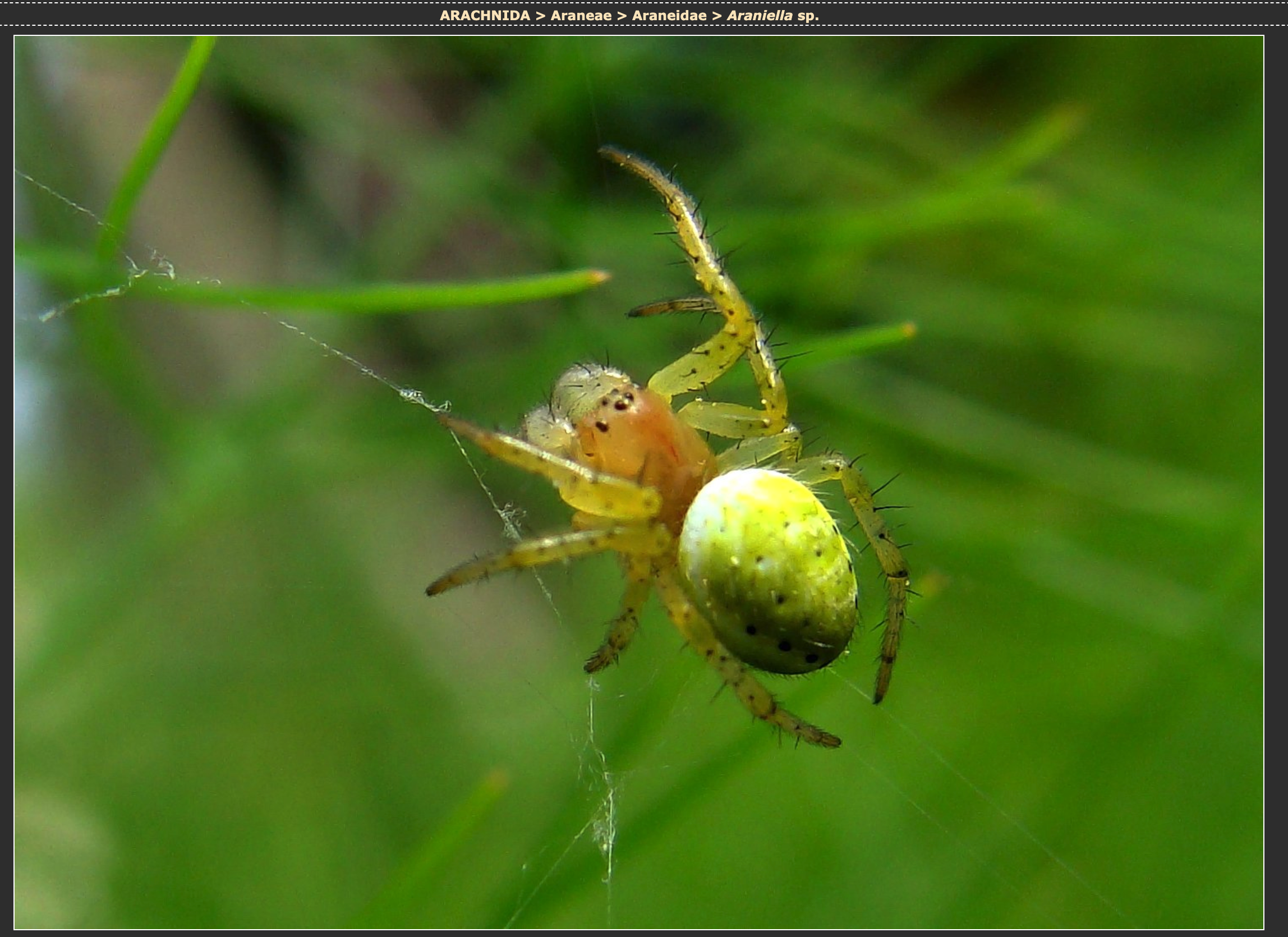Click the orange tip of long grass blade
The height and width of the screenshot is (937, 1288).
(599, 277)
